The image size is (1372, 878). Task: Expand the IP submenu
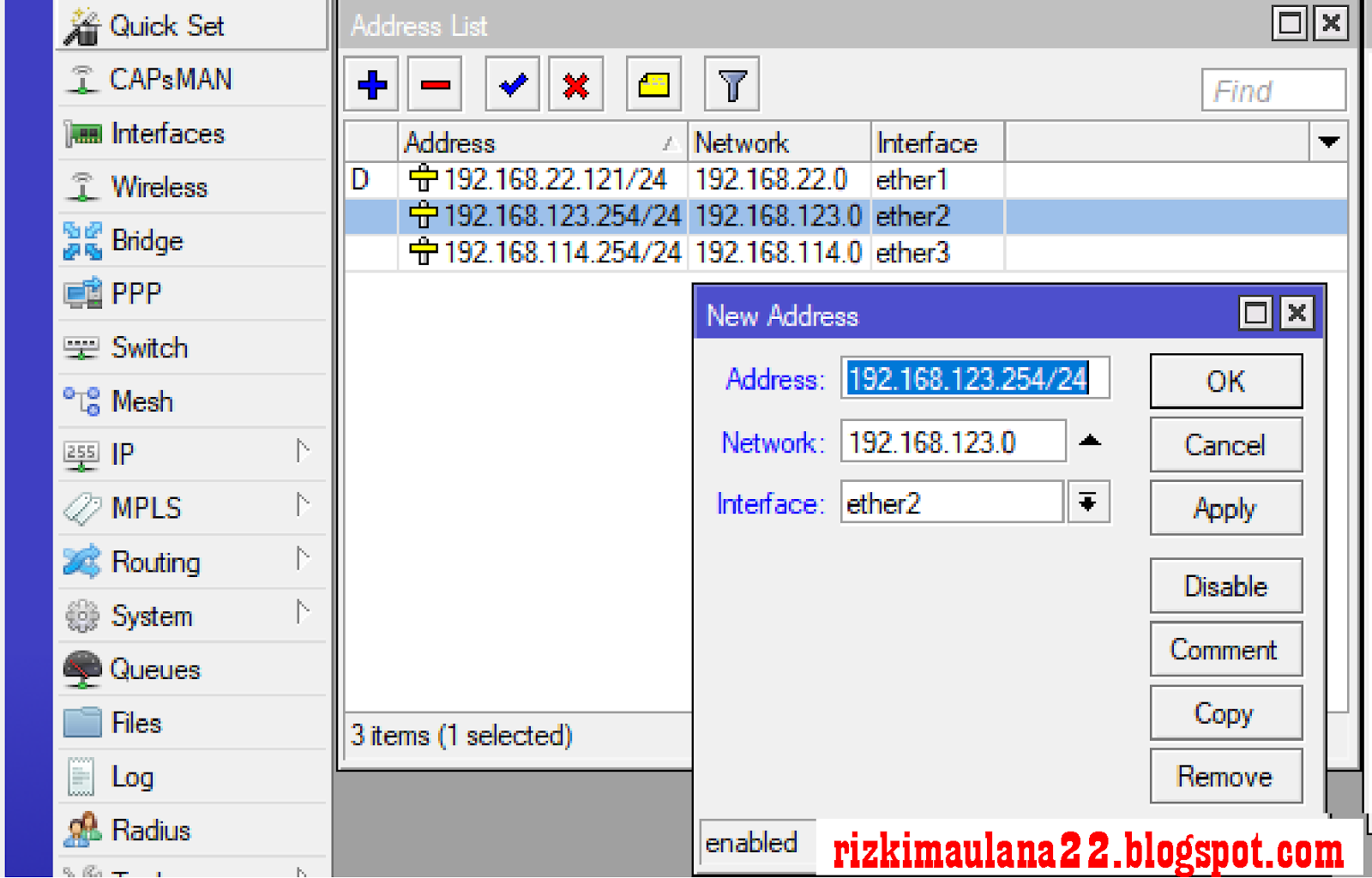pos(123,454)
